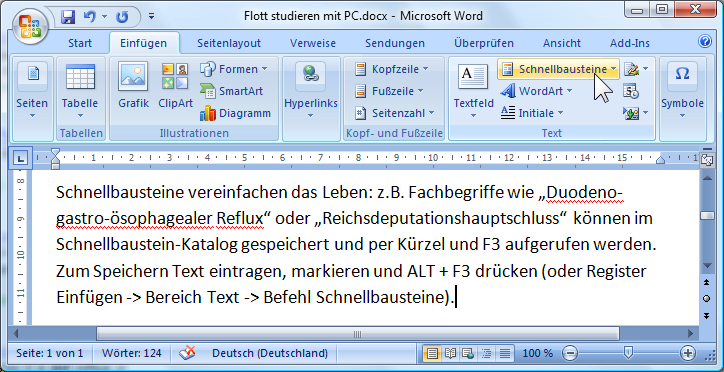
Task: Open the Schnellbausteine dropdown
Action: [x=559, y=69]
